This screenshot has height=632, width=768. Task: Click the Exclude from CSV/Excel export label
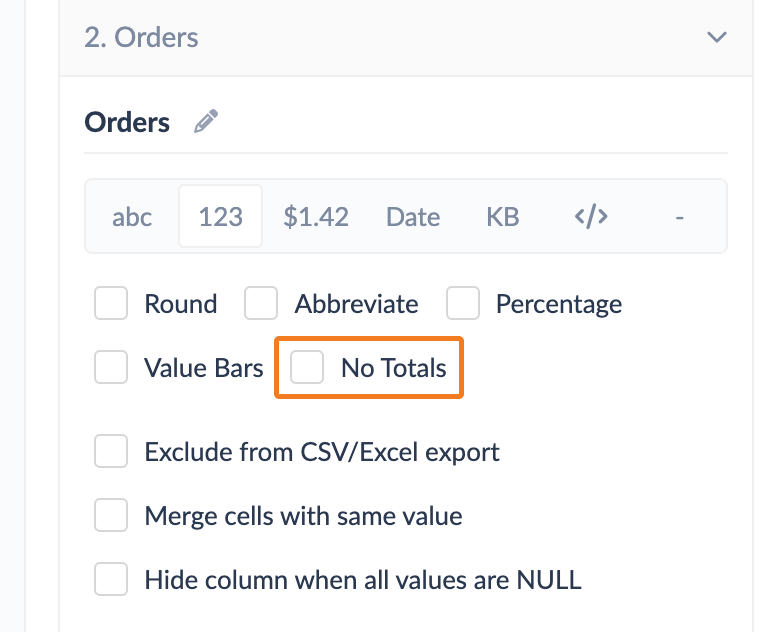(x=322, y=452)
